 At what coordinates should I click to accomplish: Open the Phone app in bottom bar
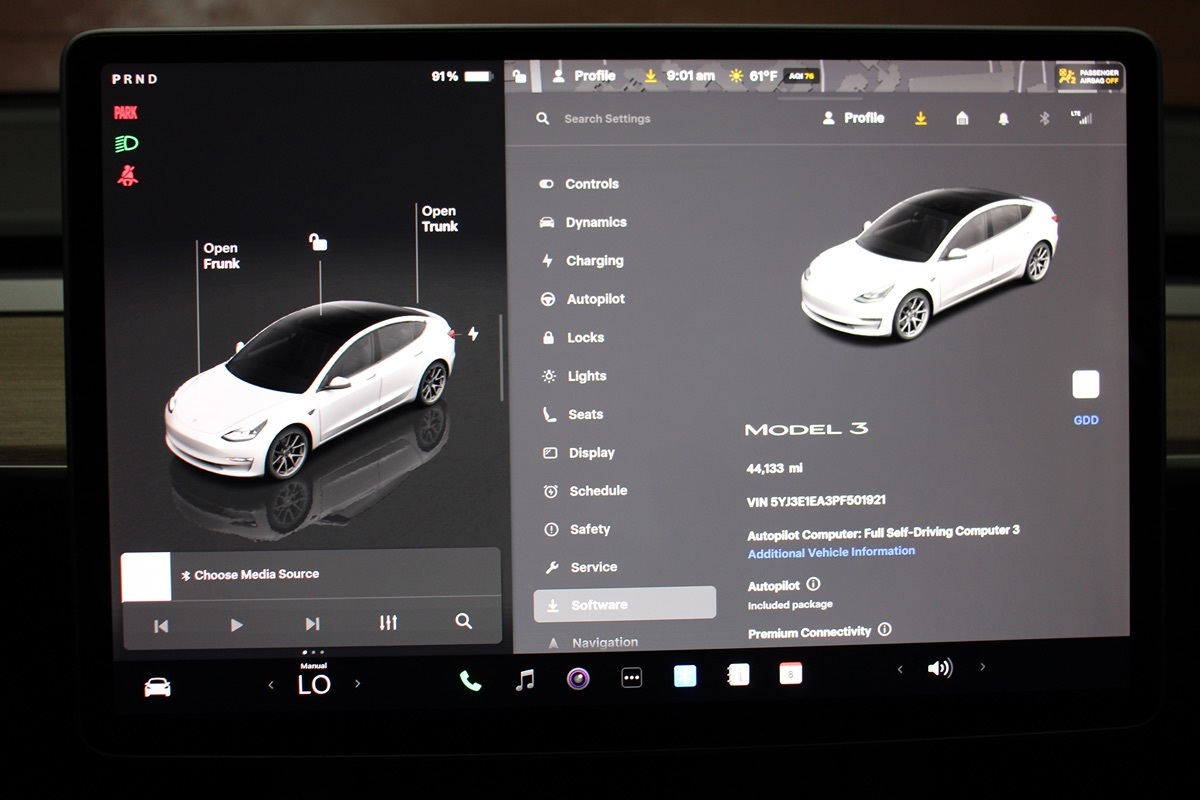(x=470, y=680)
